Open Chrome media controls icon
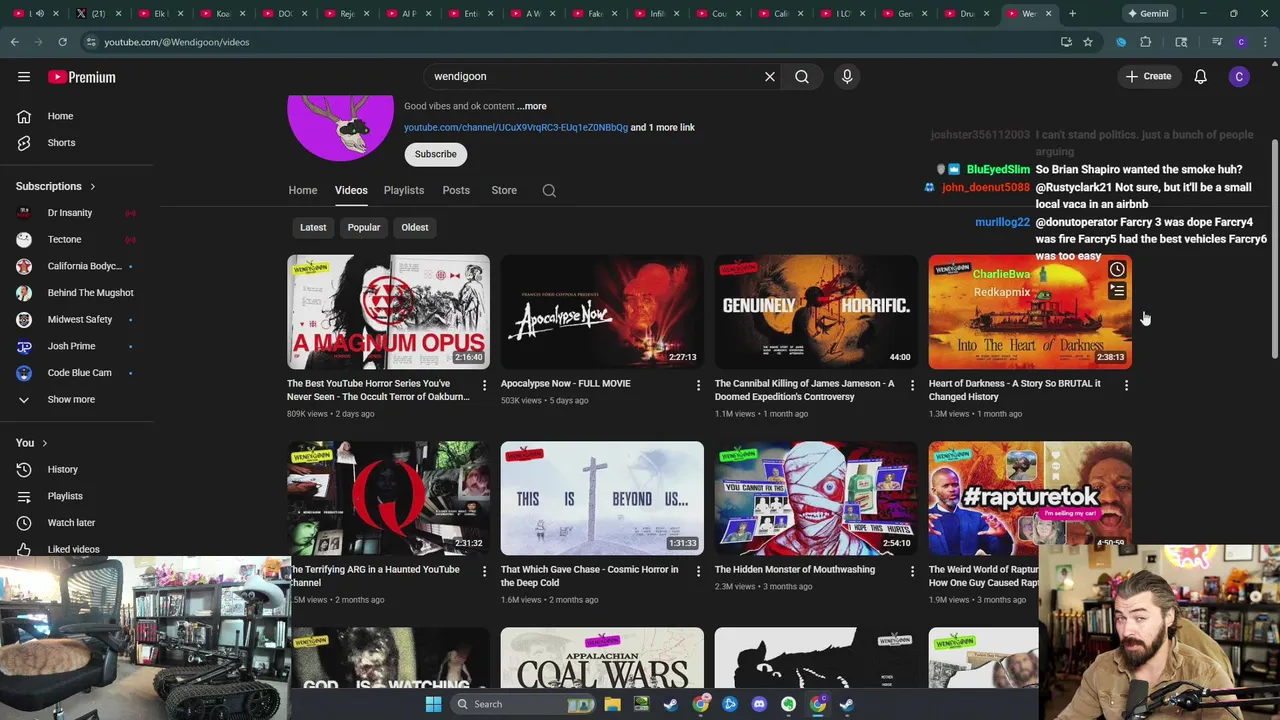Viewport: 1280px width, 720px height. [x=1217, y=42]
